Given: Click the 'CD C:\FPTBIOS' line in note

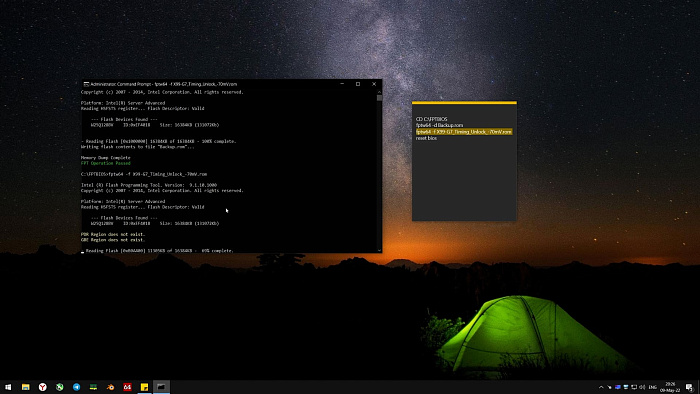Looking at the screenshot, I should click(x=431, y=119).
